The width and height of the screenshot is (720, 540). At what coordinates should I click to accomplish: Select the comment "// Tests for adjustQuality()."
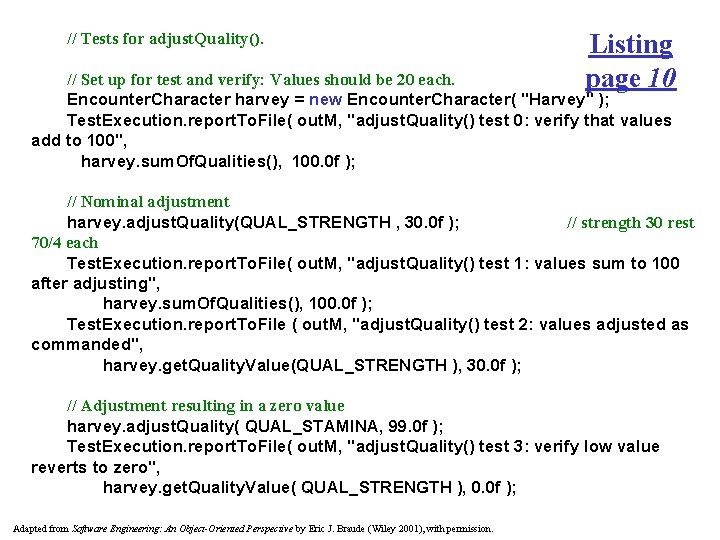pyautogui.click(x=165, y=39)
